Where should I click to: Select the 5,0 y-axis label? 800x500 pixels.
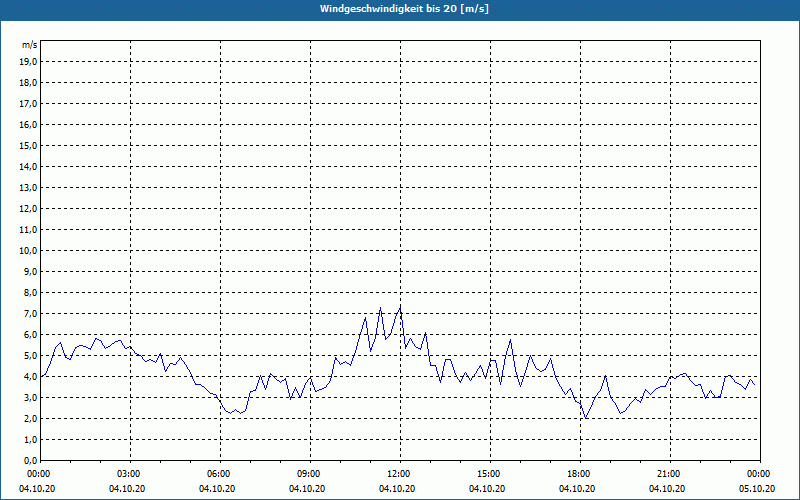click(x=30, y=355)
